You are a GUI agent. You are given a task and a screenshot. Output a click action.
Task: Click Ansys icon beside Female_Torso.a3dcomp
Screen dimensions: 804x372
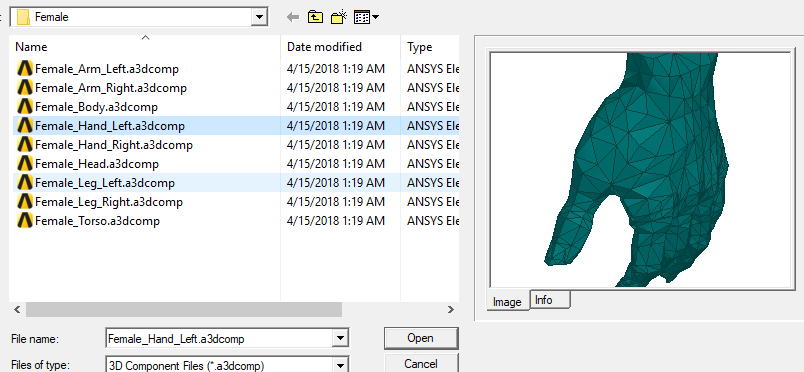coord(25,221)
